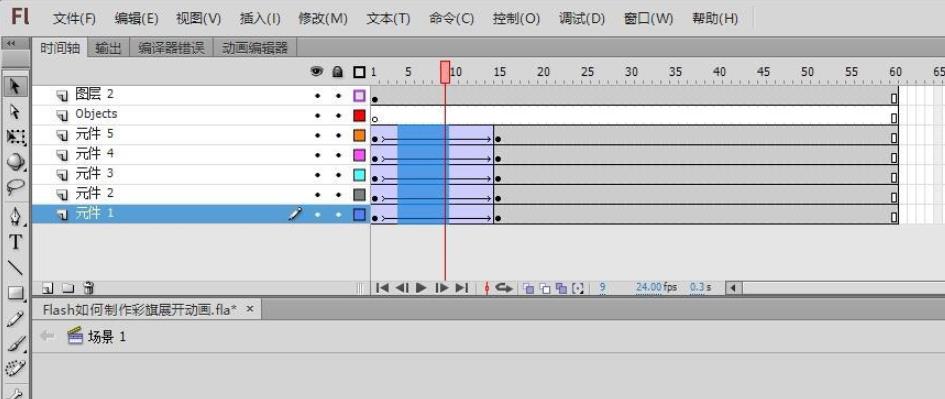
Task: Lock all layers via padlock header
Action: pos(338,72)
